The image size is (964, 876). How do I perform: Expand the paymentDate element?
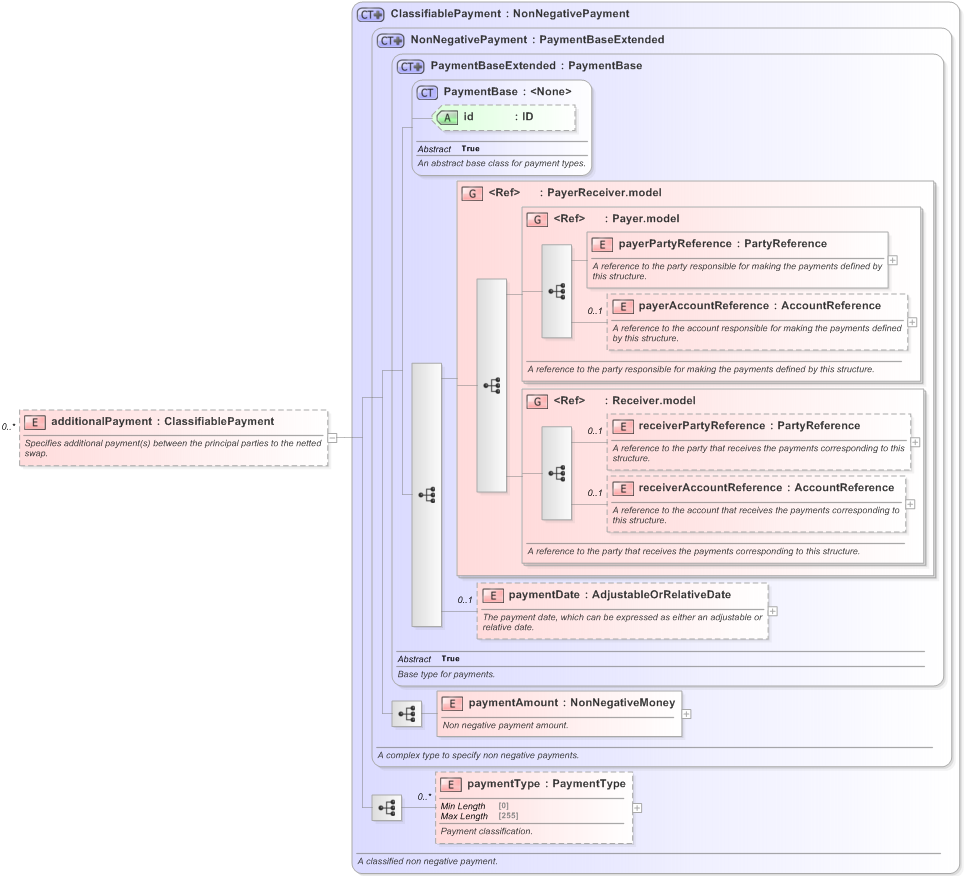point(773,611)
